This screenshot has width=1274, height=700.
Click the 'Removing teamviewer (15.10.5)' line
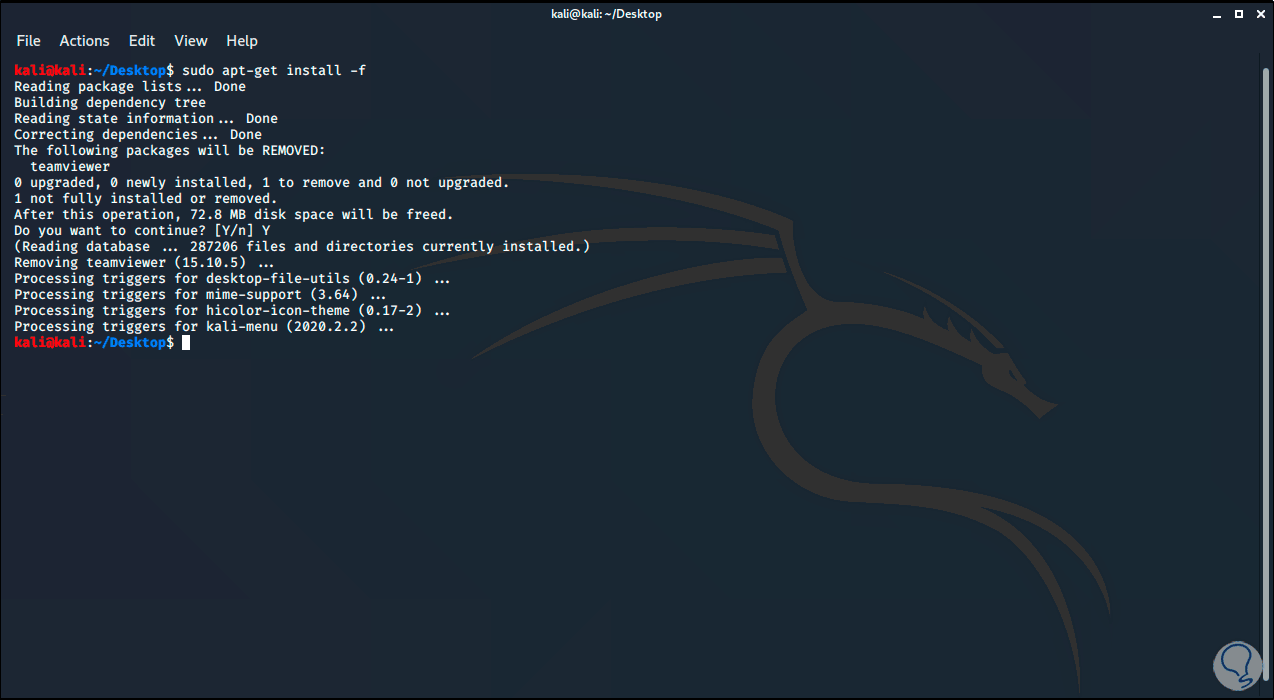(144, 262)
